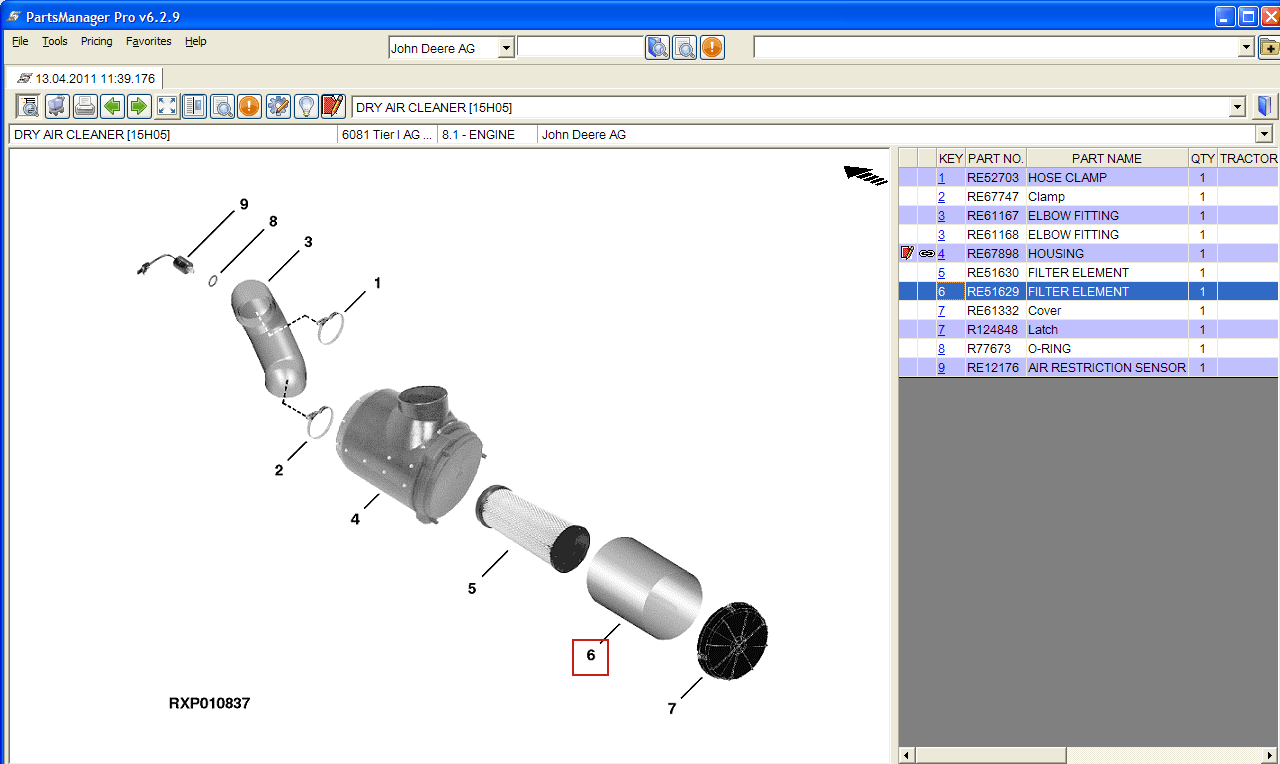Click the red notepad icon in toolbar

point(333,107)
